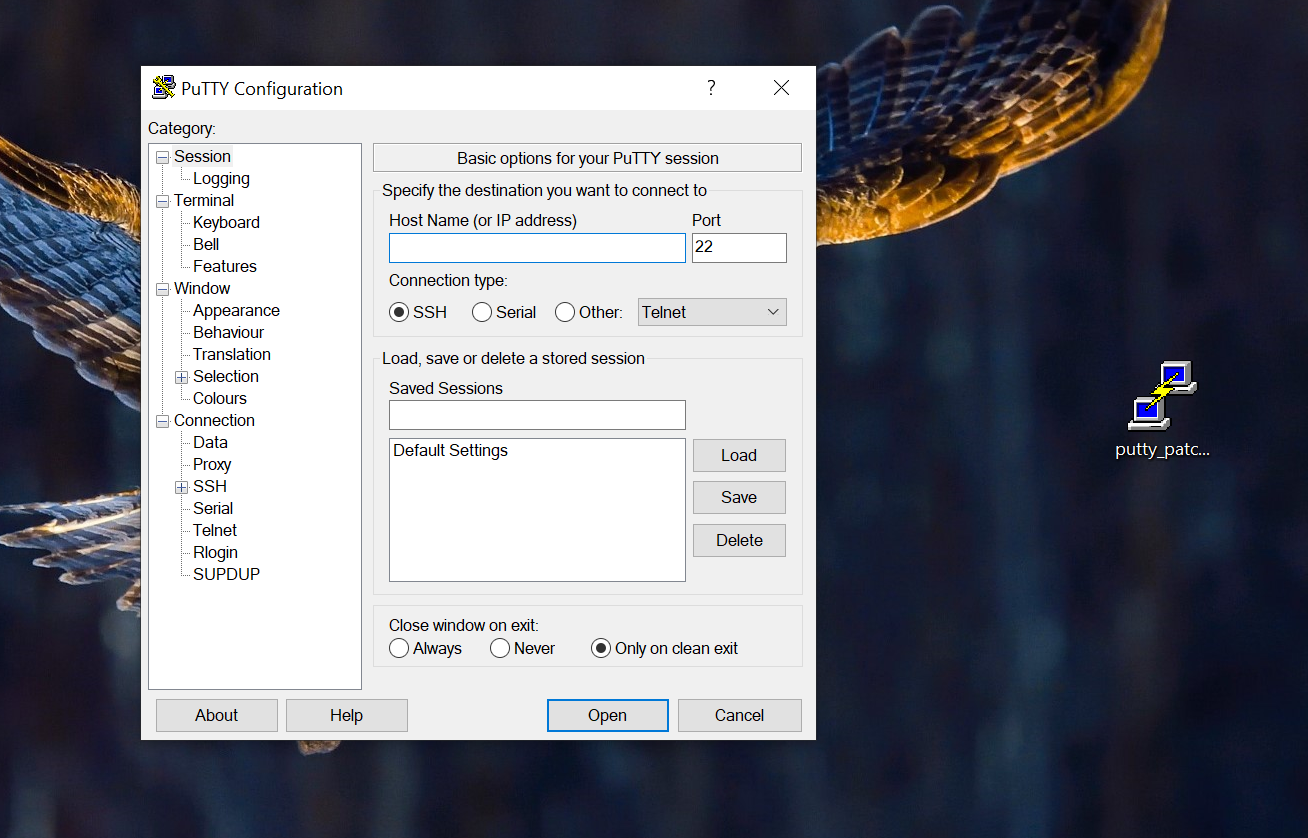Expand the Selection tree node
Image resolution: width=1308 pixels, height=838 pixels.
[x=181, y=377]
